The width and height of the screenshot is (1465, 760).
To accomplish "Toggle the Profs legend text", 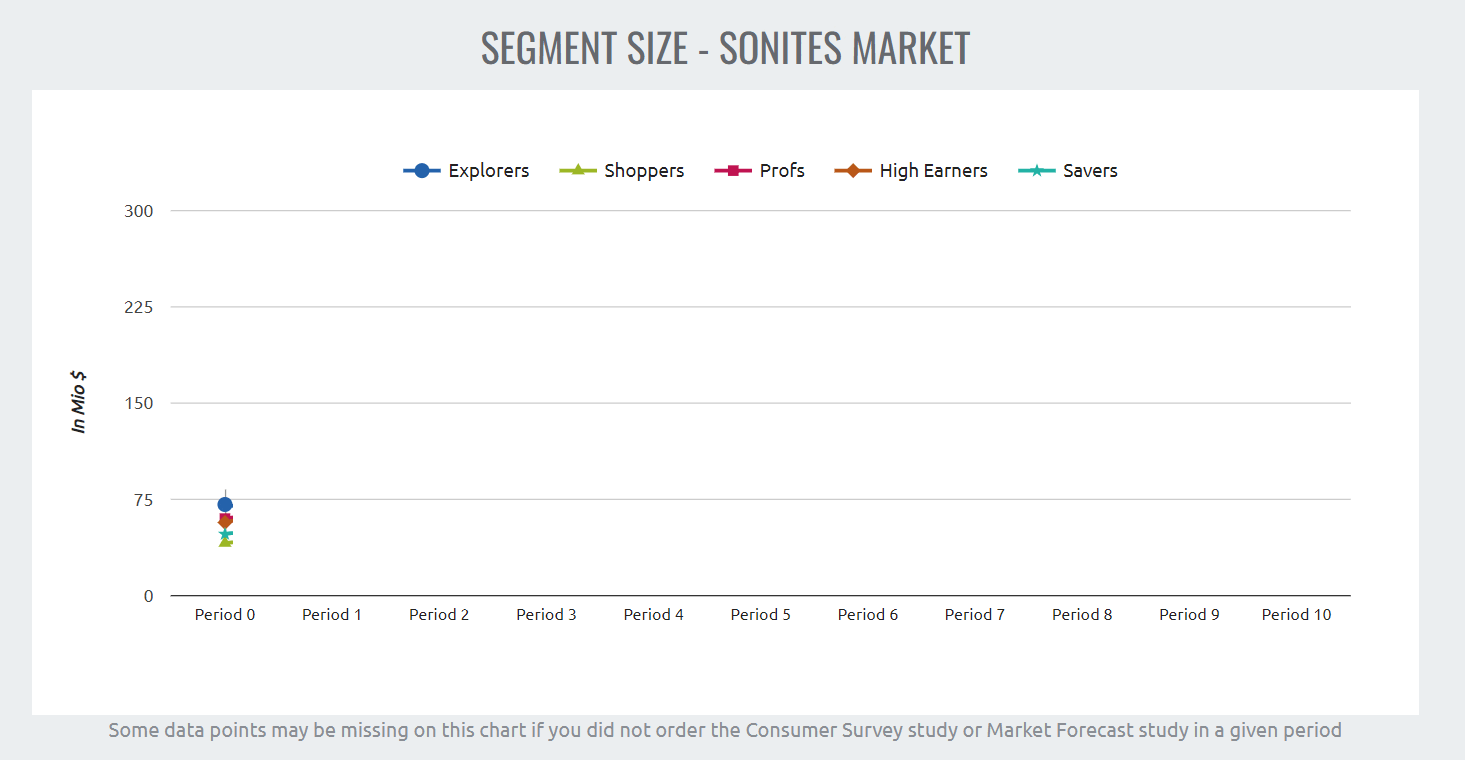I will pyautogui.click(x=782, y=171).
